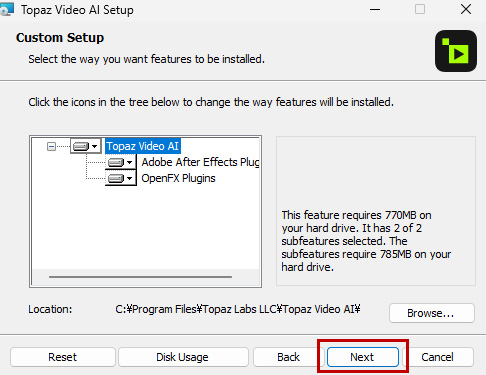486x375 pixels.
Task: Click the feature size description text
Action: [366, 241]
